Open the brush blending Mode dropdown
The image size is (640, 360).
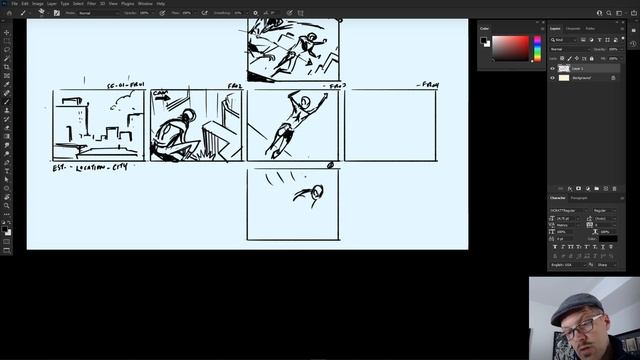pyautogui.click(x=99, y=13)
